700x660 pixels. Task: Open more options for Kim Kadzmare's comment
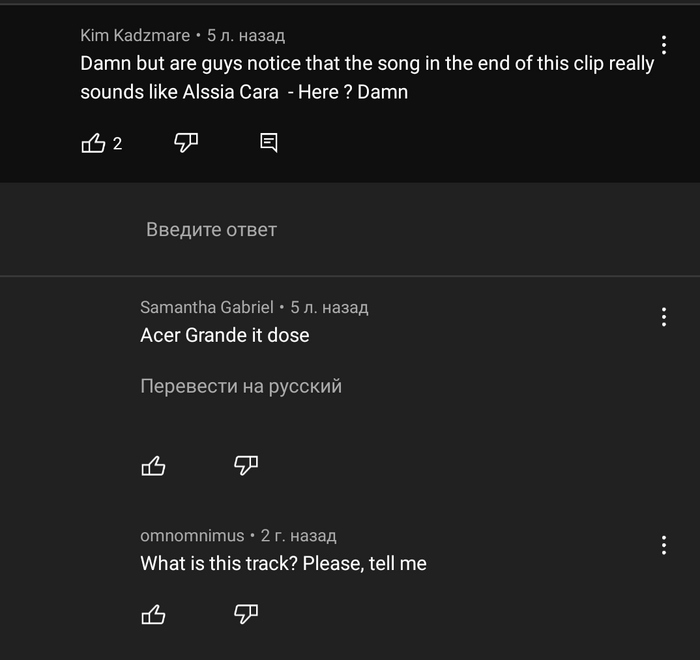[x=664, y=45]
